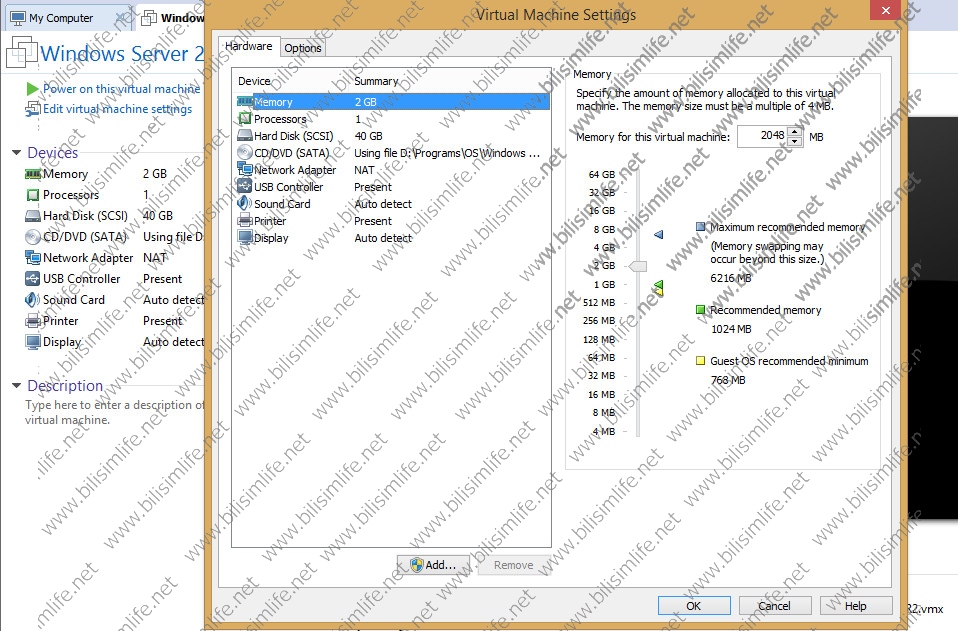The image size is (958, 631).
Task: Decrease memory with the spinner down arrow
Action: point(794,142)
